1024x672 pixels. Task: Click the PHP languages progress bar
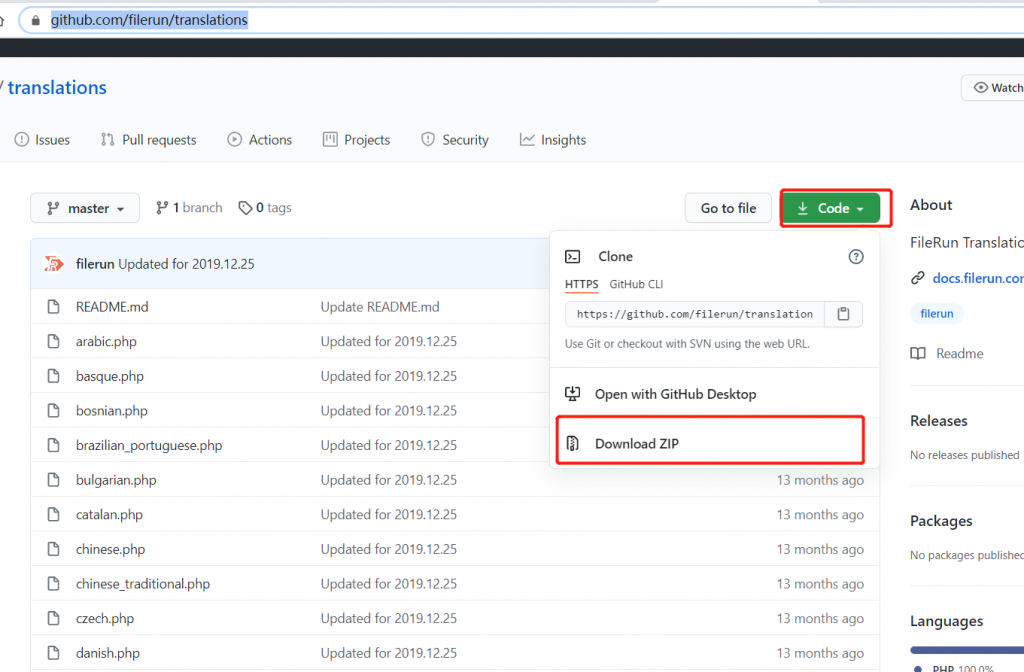[967, 650]
